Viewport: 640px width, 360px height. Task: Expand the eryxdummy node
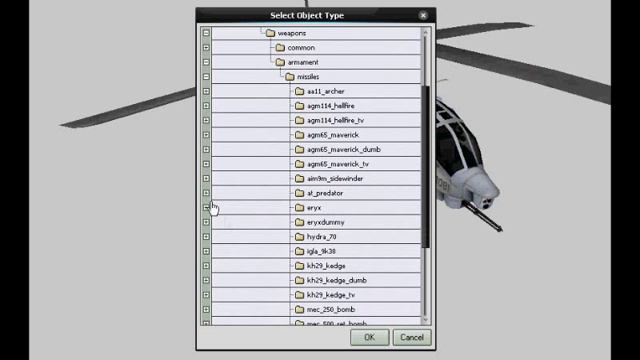click(x=206, y=222)
